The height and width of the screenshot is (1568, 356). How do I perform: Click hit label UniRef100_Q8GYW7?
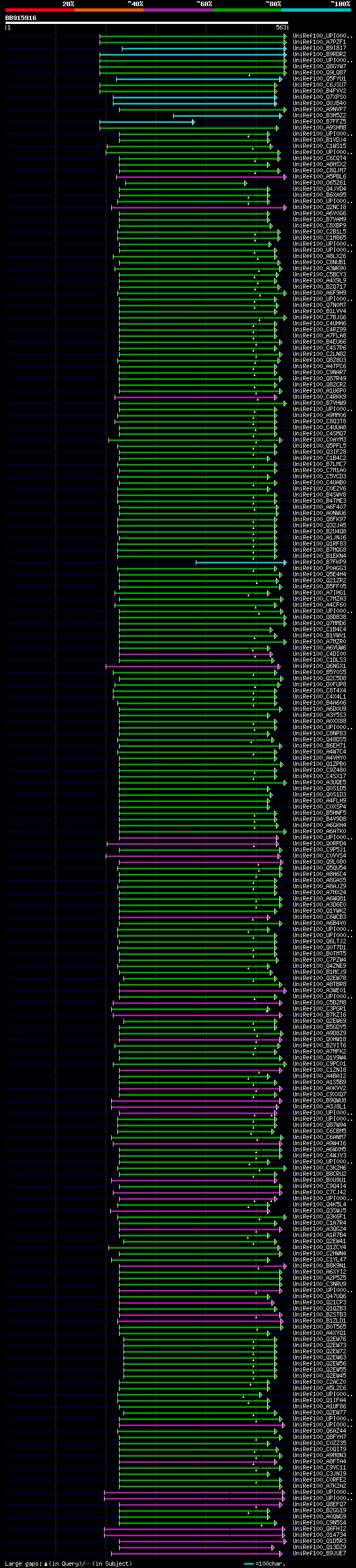(x=319, y=67)
